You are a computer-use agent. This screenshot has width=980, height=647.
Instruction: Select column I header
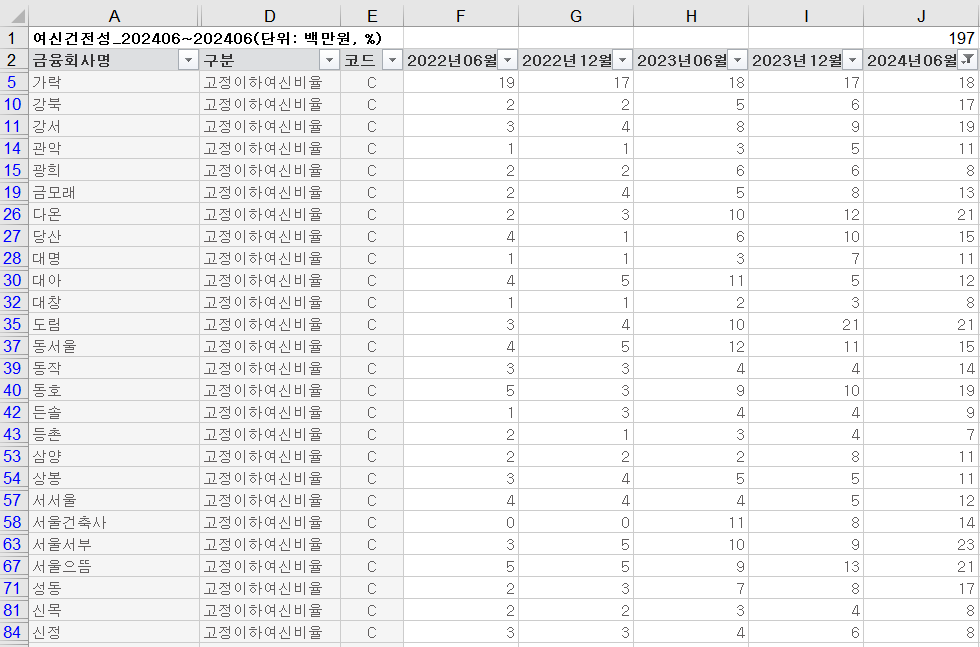[806, 16]
